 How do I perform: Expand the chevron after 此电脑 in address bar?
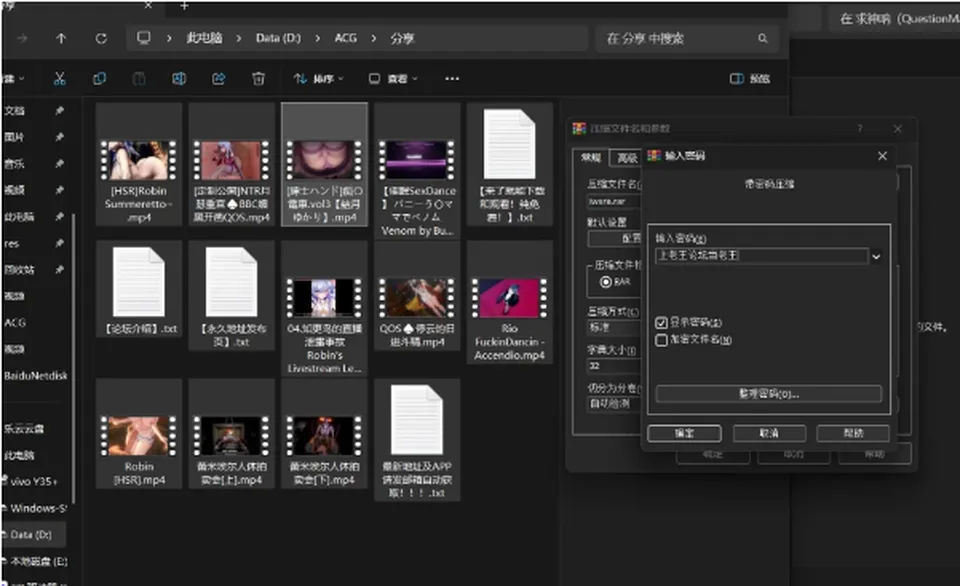click(239, 38)
